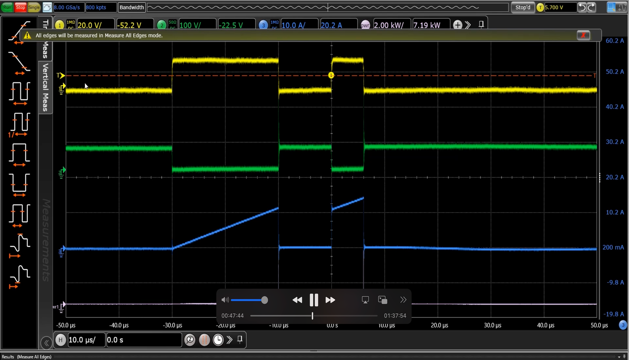Choose the frequency measurement icon
Viewport: 629px width, 360px height.
19,124
